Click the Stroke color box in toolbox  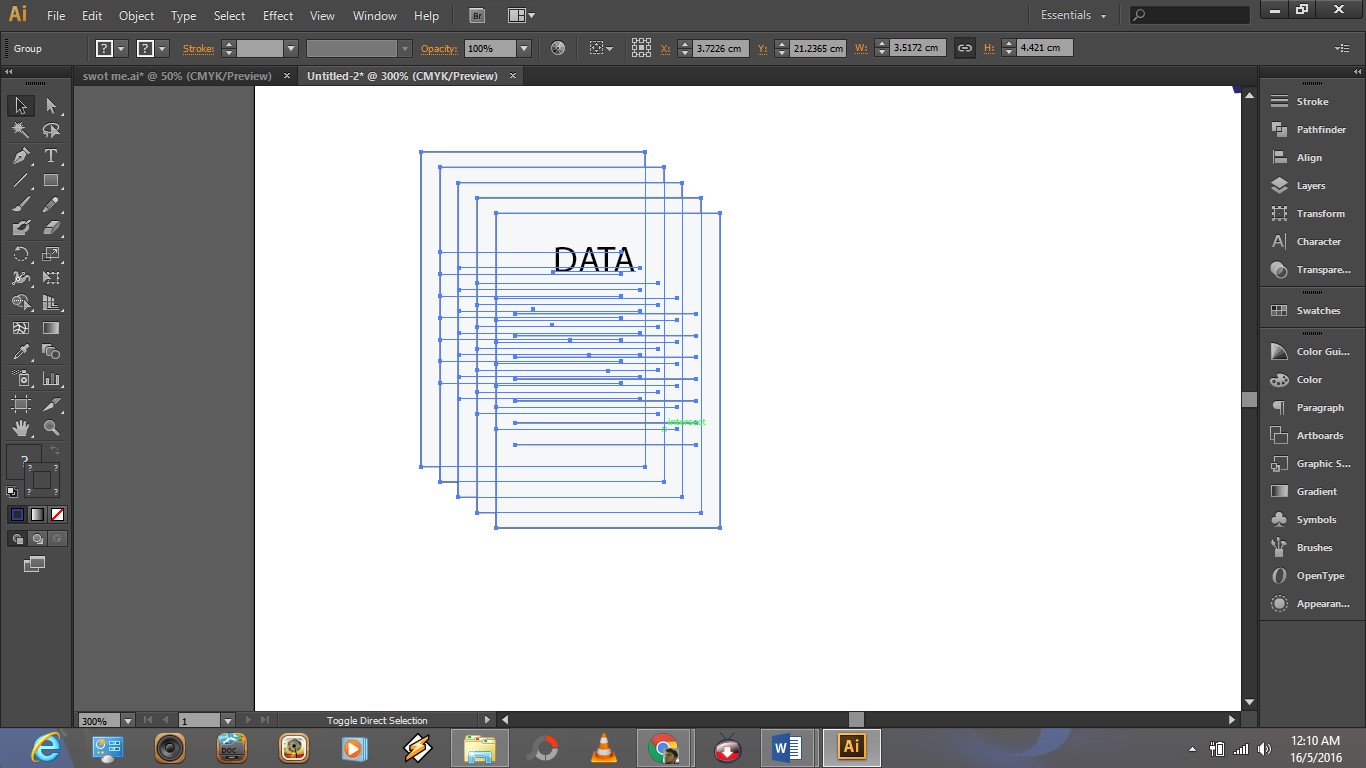(42, 480)
